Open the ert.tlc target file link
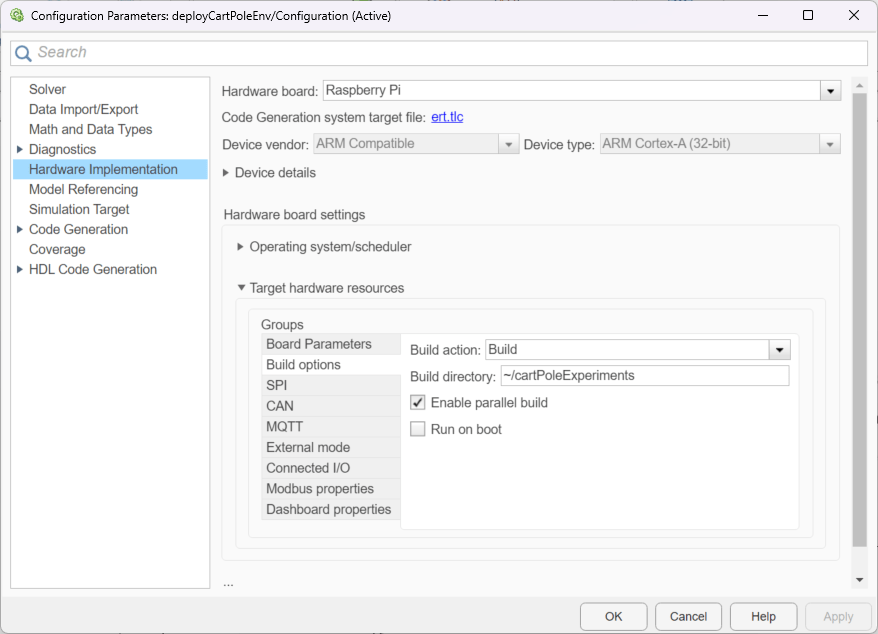The height and width of the screenshot is (634, 878). click(x=447, y=117)
